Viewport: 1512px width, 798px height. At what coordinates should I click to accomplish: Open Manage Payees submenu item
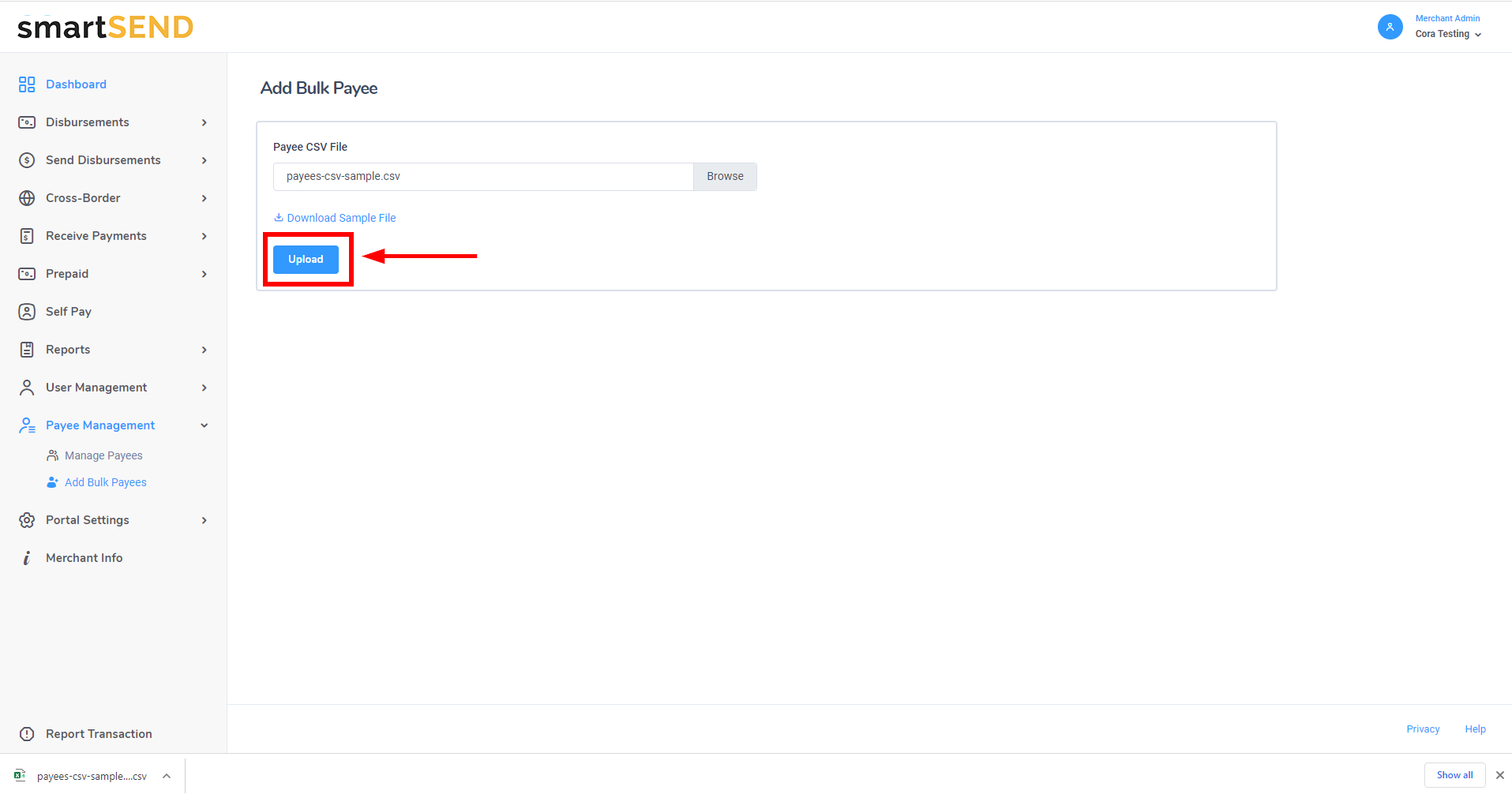coord(103,455)
